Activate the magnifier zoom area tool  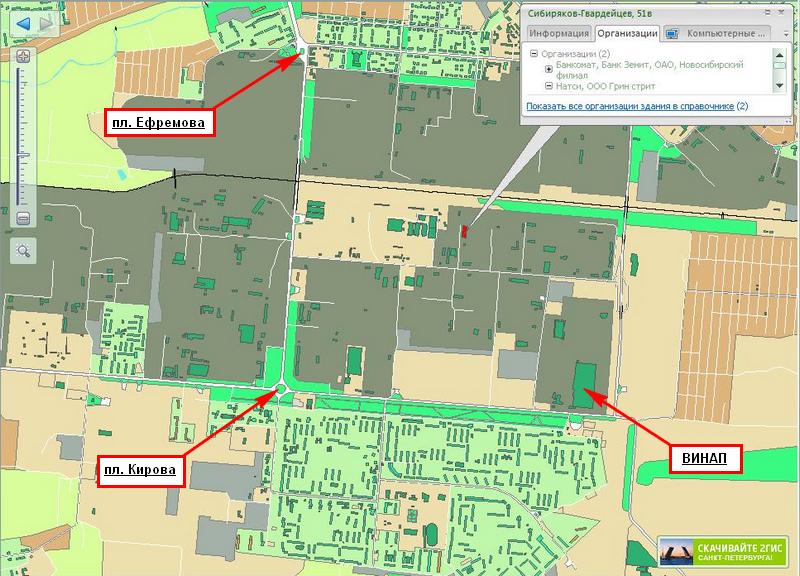[x=23, y=251]
